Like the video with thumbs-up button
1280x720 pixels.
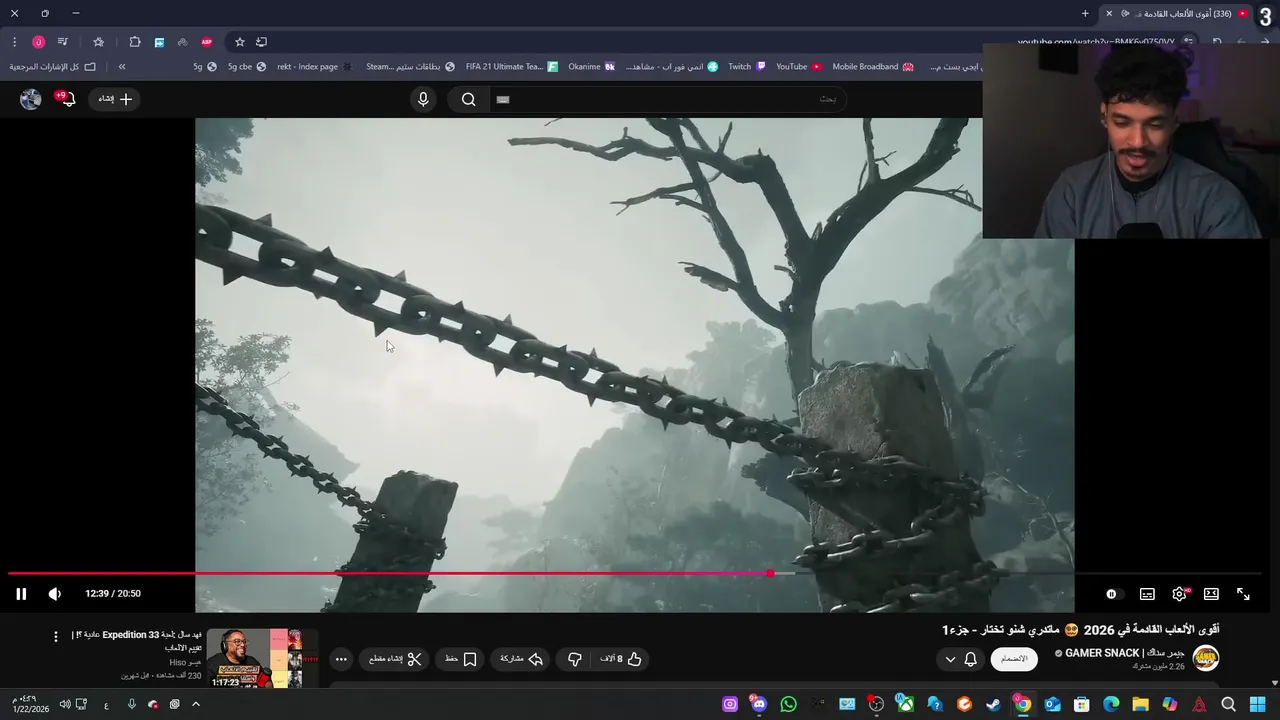tap(621, 659)
